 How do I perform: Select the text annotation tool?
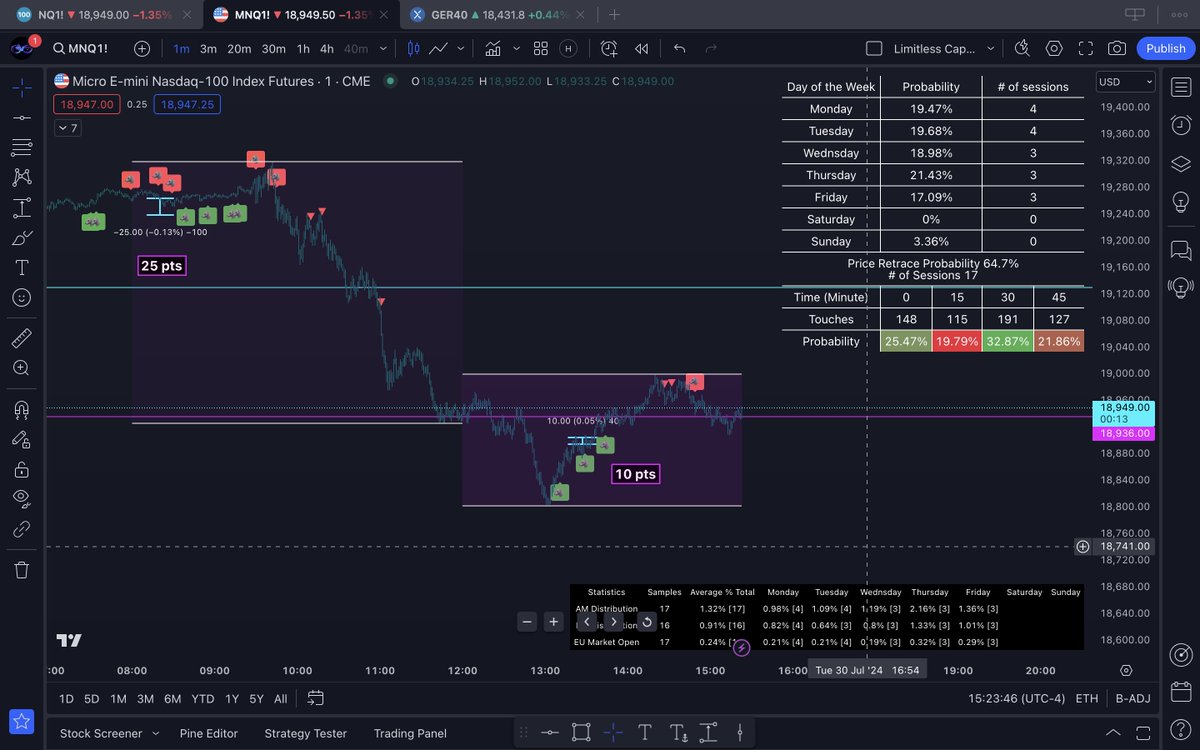click(x=21, y=268)
